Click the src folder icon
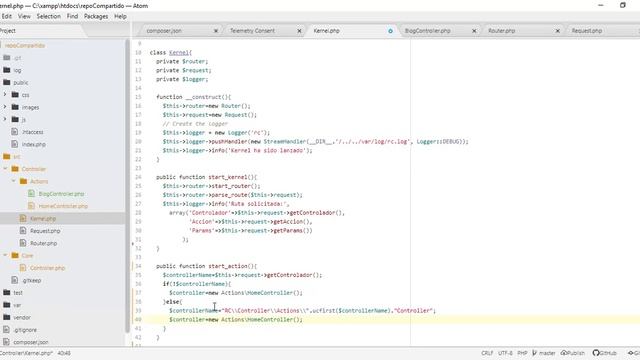The height and width of the screenshot is (360, 640). [x=7, y=156]
